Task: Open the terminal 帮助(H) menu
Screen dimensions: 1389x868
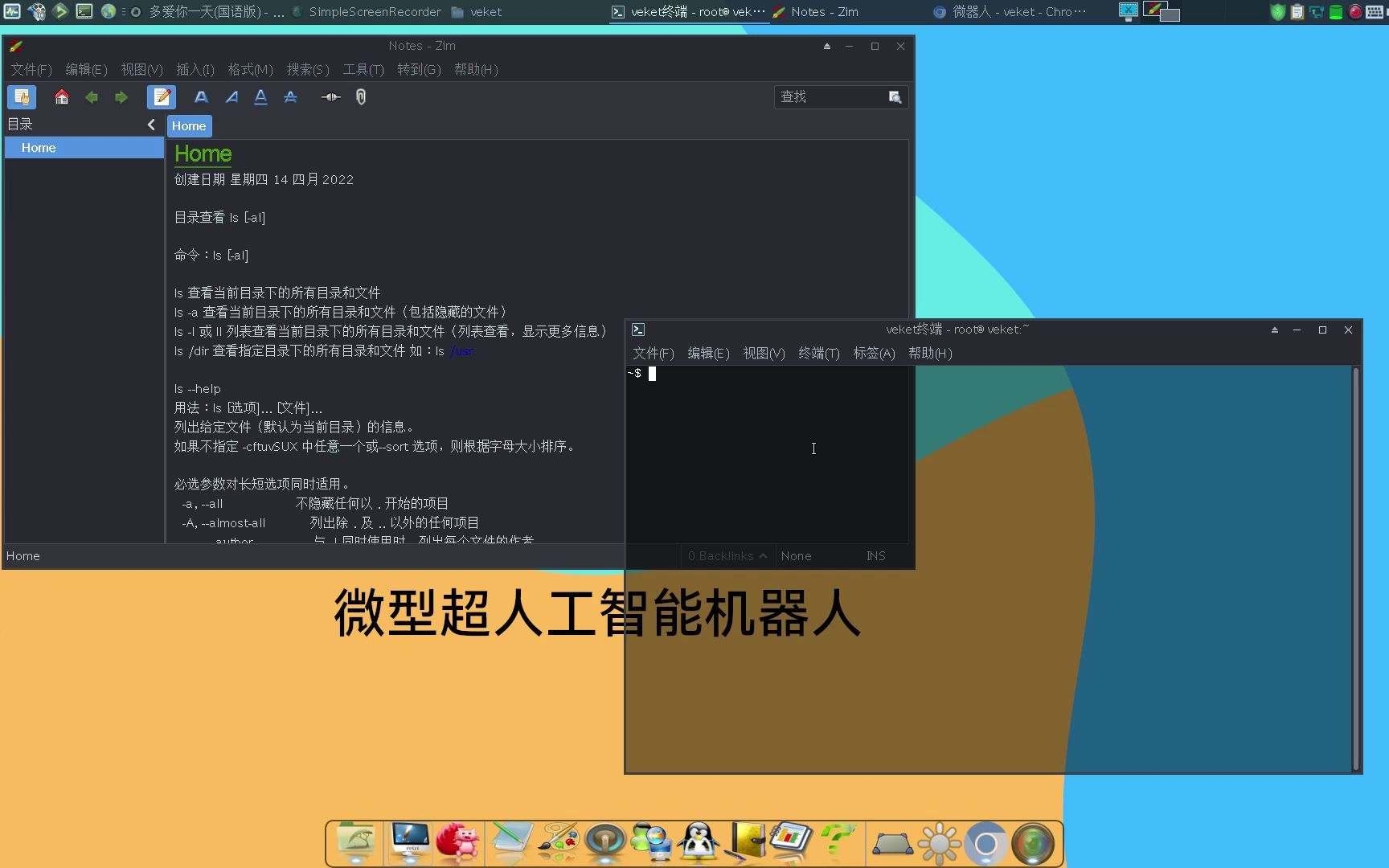Action: pos(930,354)
